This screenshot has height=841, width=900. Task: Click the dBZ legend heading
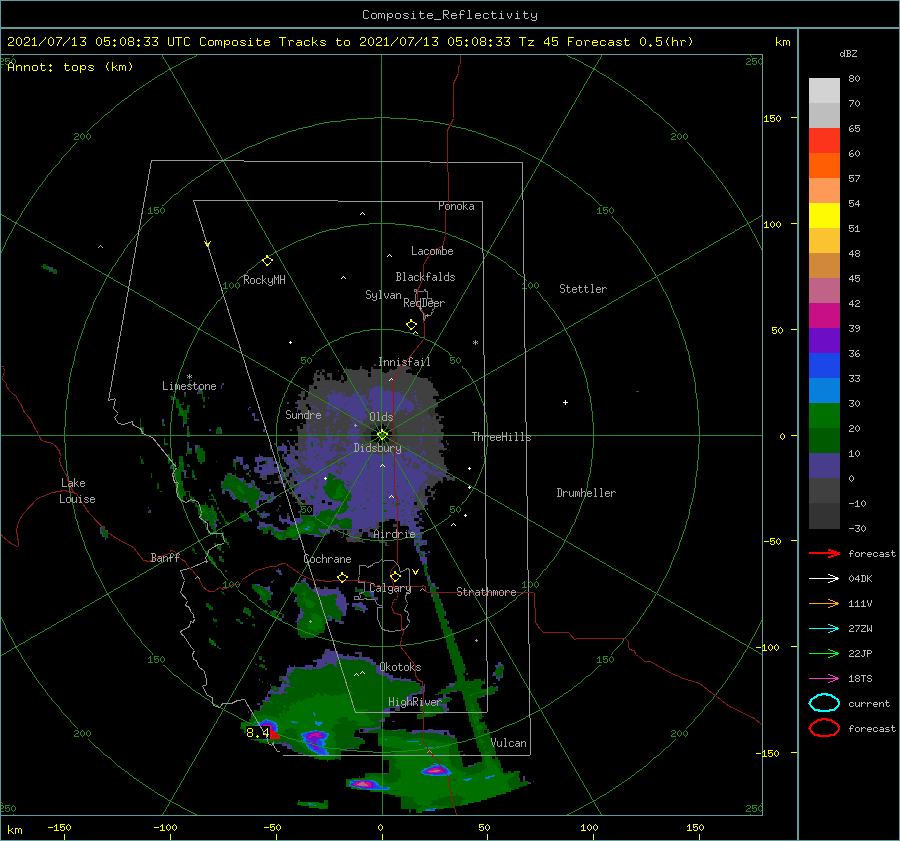[848, 53]
